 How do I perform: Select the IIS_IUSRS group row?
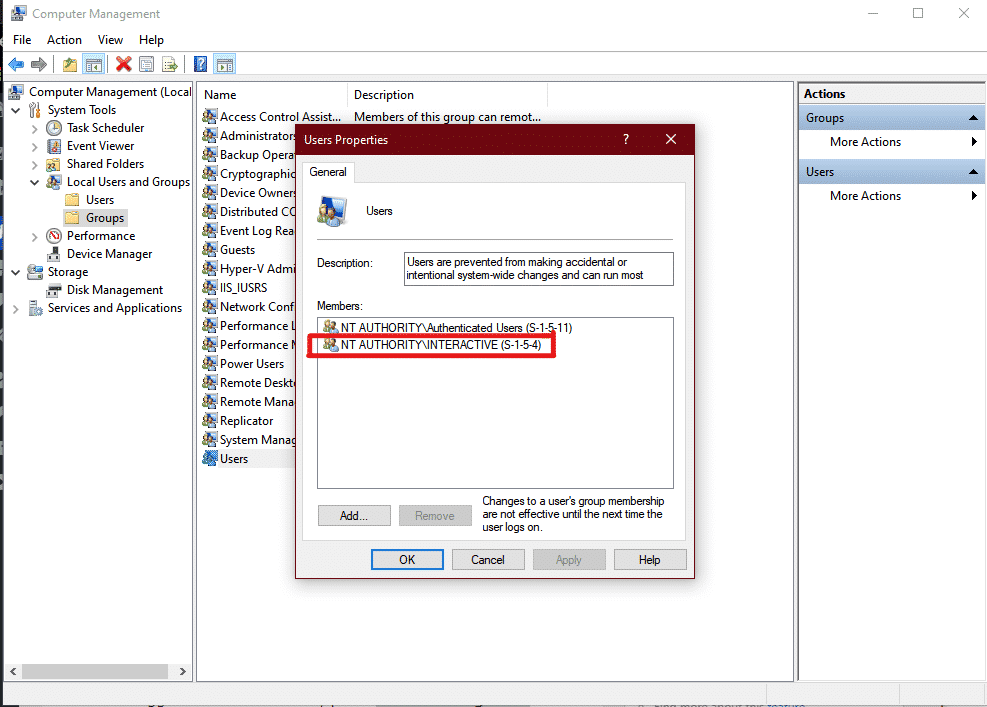coord(244,288)
